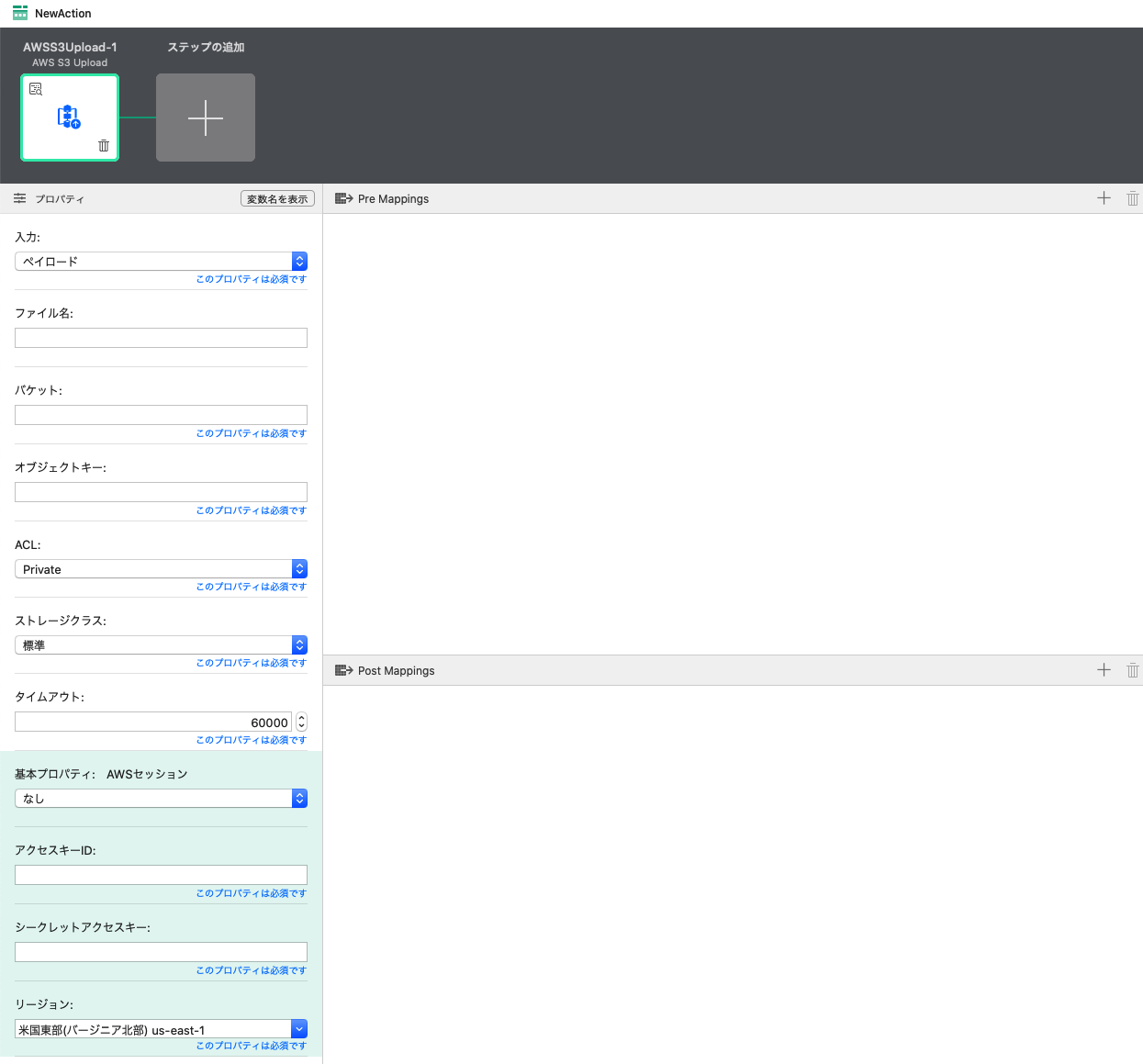Click the properties filter icon beside プロパティ
The image size is (1143, 1064).
coord(19,197)
